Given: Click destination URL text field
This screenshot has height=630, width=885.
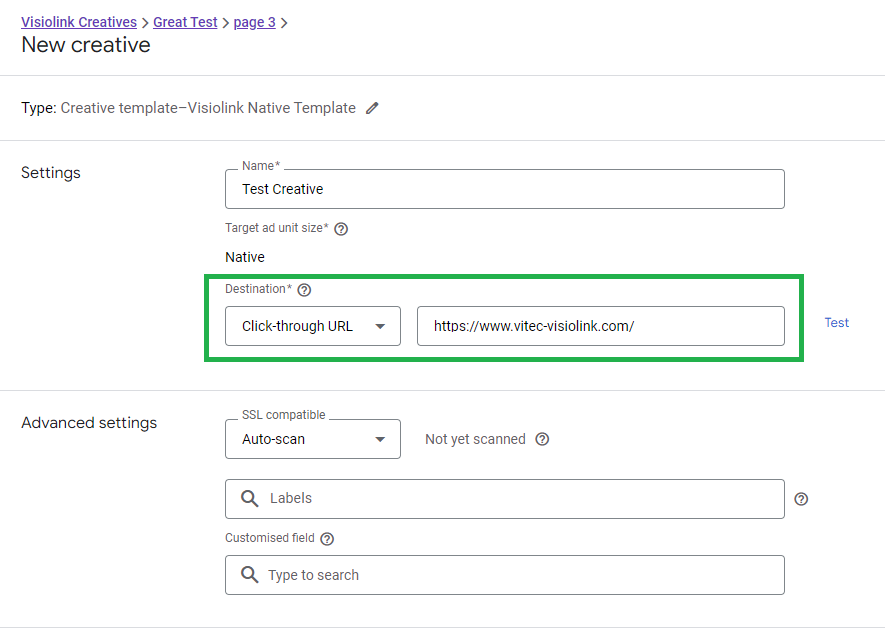Looking at the screenshot, I should tap(601, 326).
